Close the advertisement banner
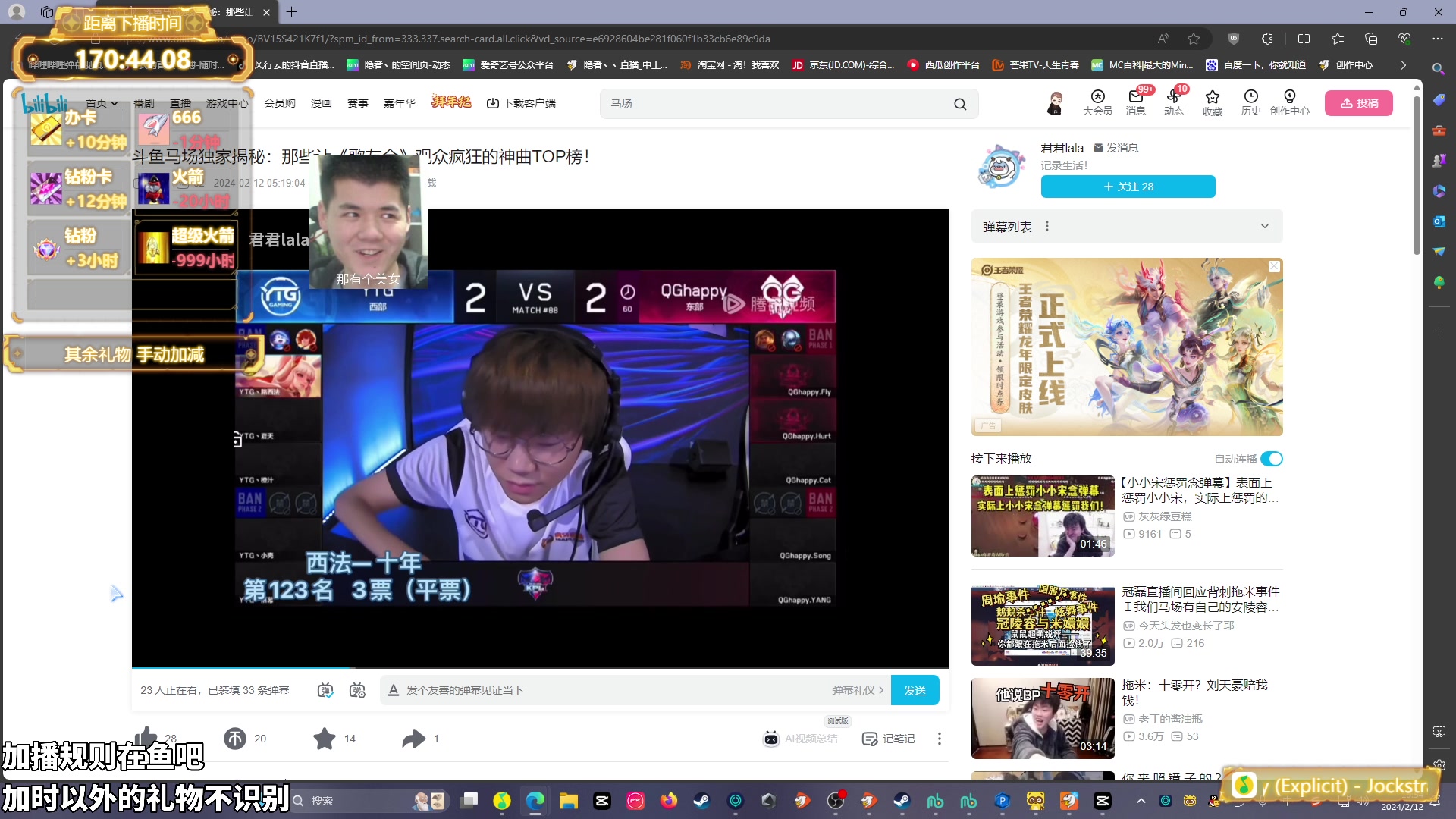This screenshot has width=1456, height=819. (1274, 266)
